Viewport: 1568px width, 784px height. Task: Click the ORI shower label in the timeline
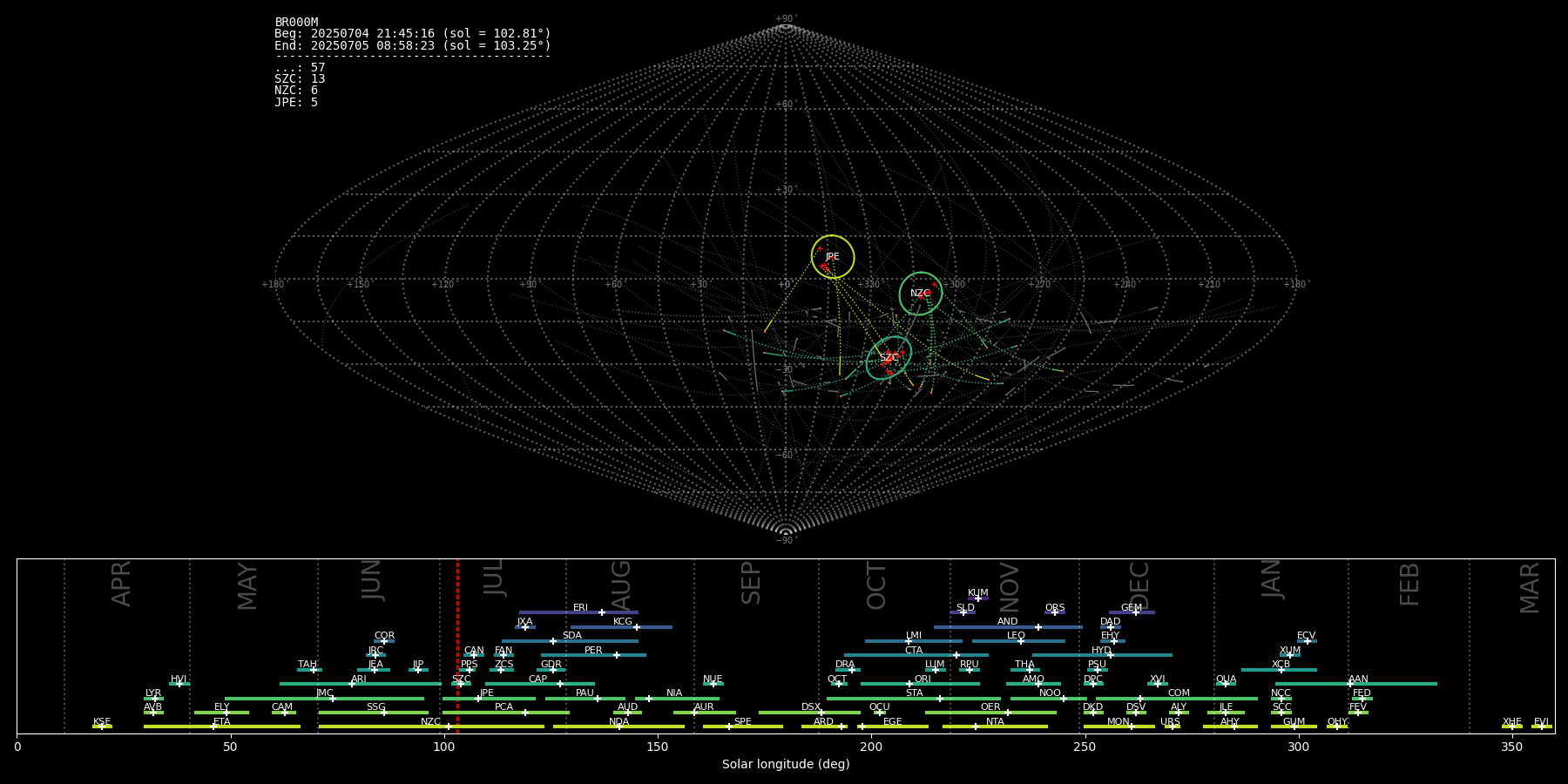pyautogui.click(x=923, y=679)
